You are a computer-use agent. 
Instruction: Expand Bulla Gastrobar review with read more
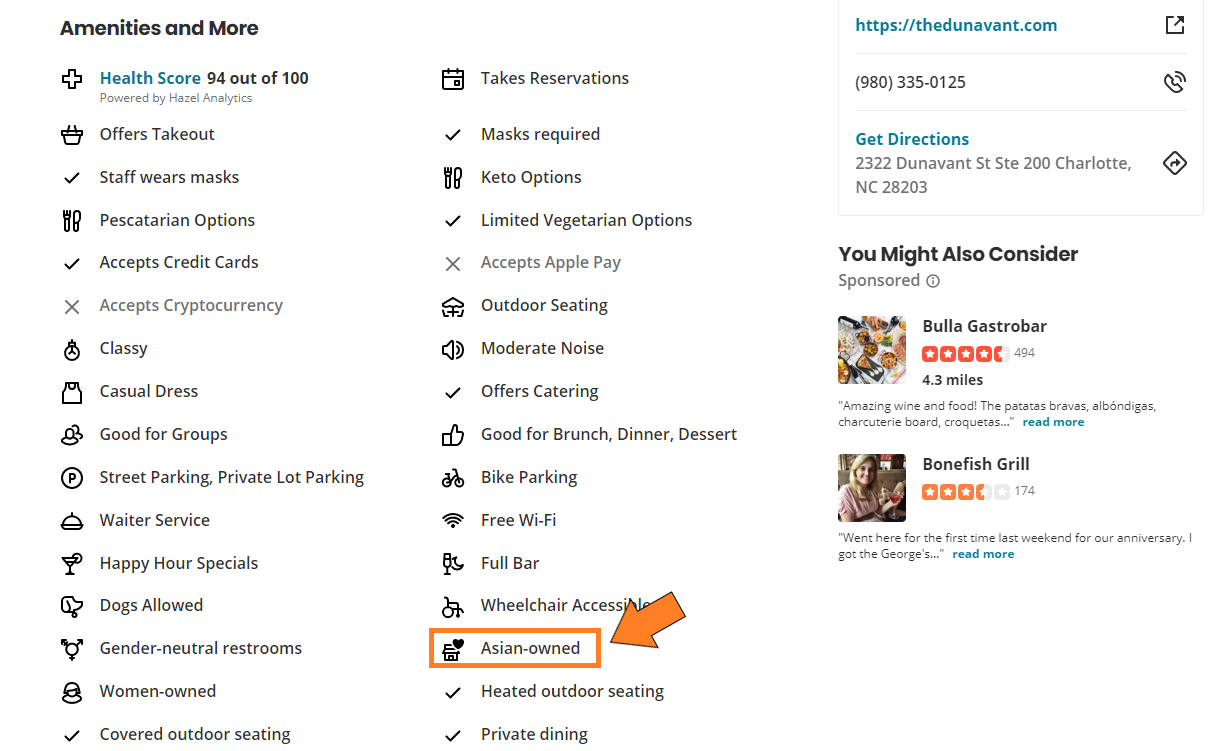click(1053, 422)
